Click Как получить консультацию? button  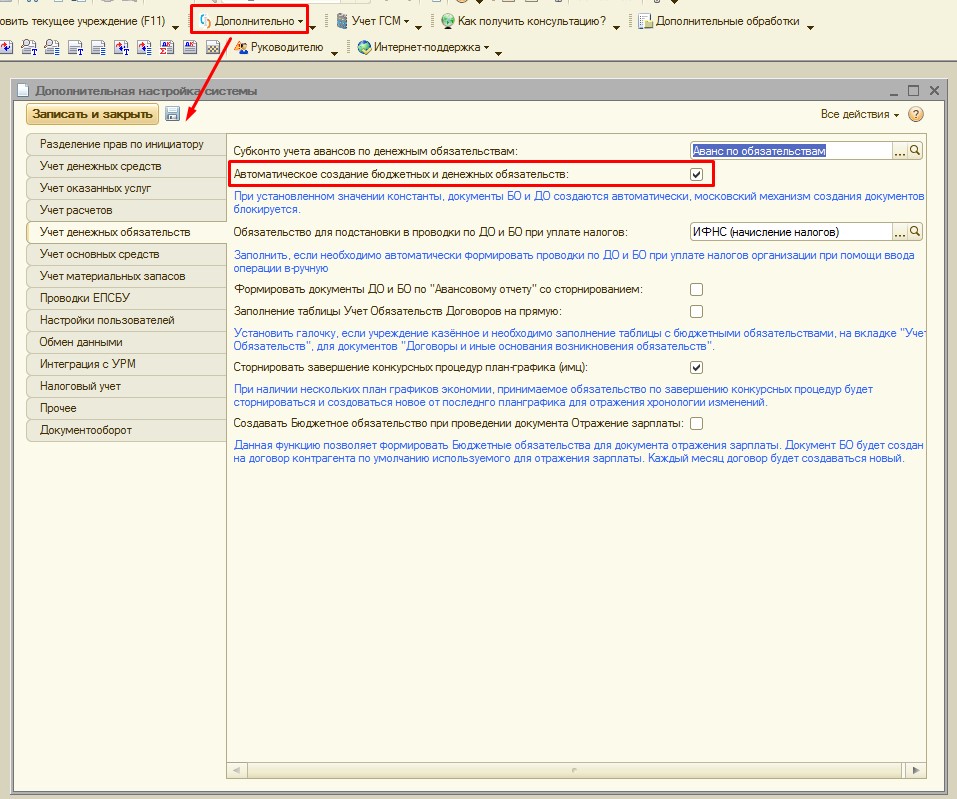(x=531, y=21)
